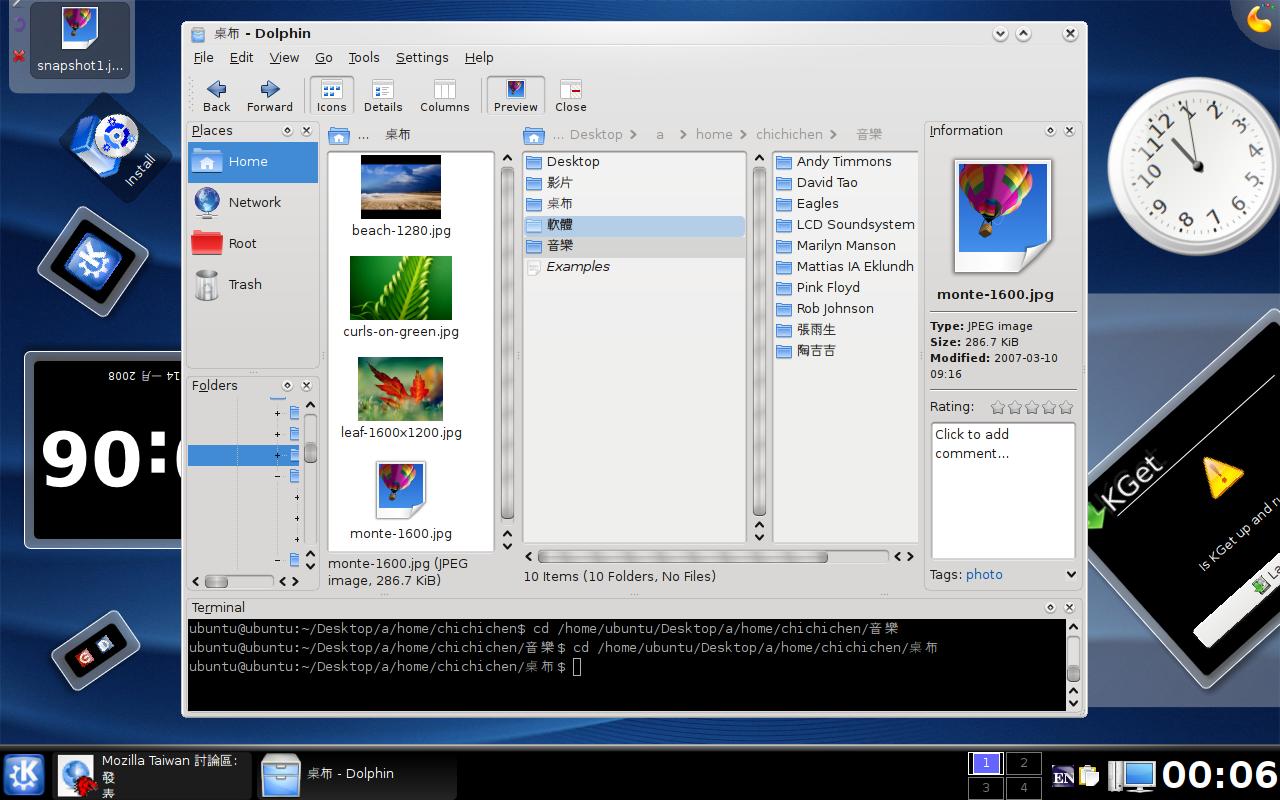Click the 'Click to add comment' field

pyautogui.click(x=1002, y=490)
